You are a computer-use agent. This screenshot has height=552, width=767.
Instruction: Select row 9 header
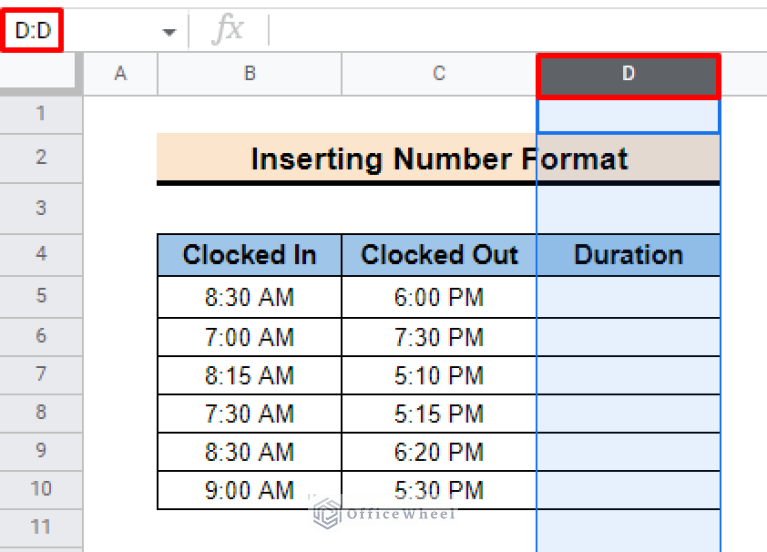click(41, 451)
